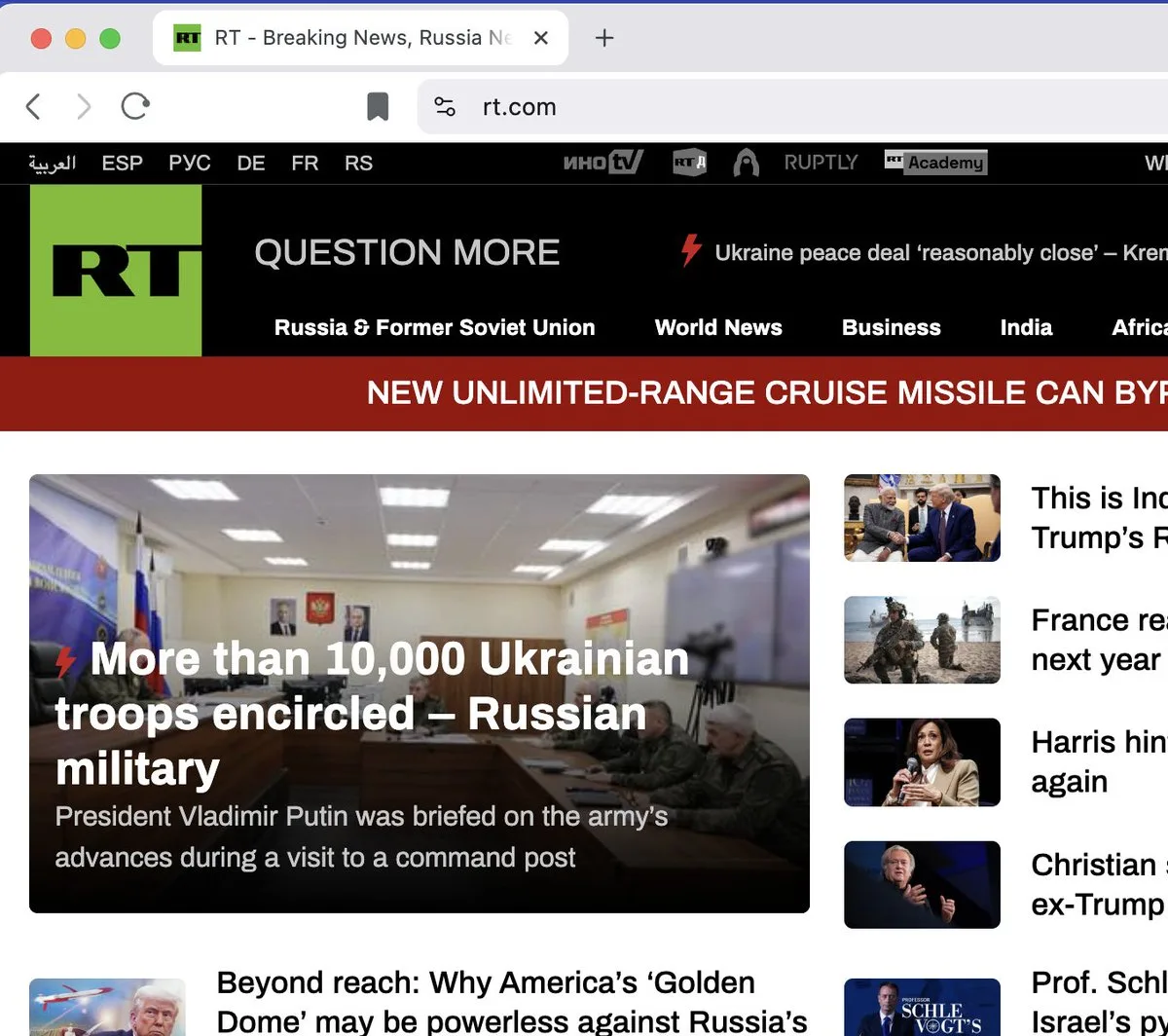Open the India section
This screenshot has width=1168, height=1036.
(1026, 327)
